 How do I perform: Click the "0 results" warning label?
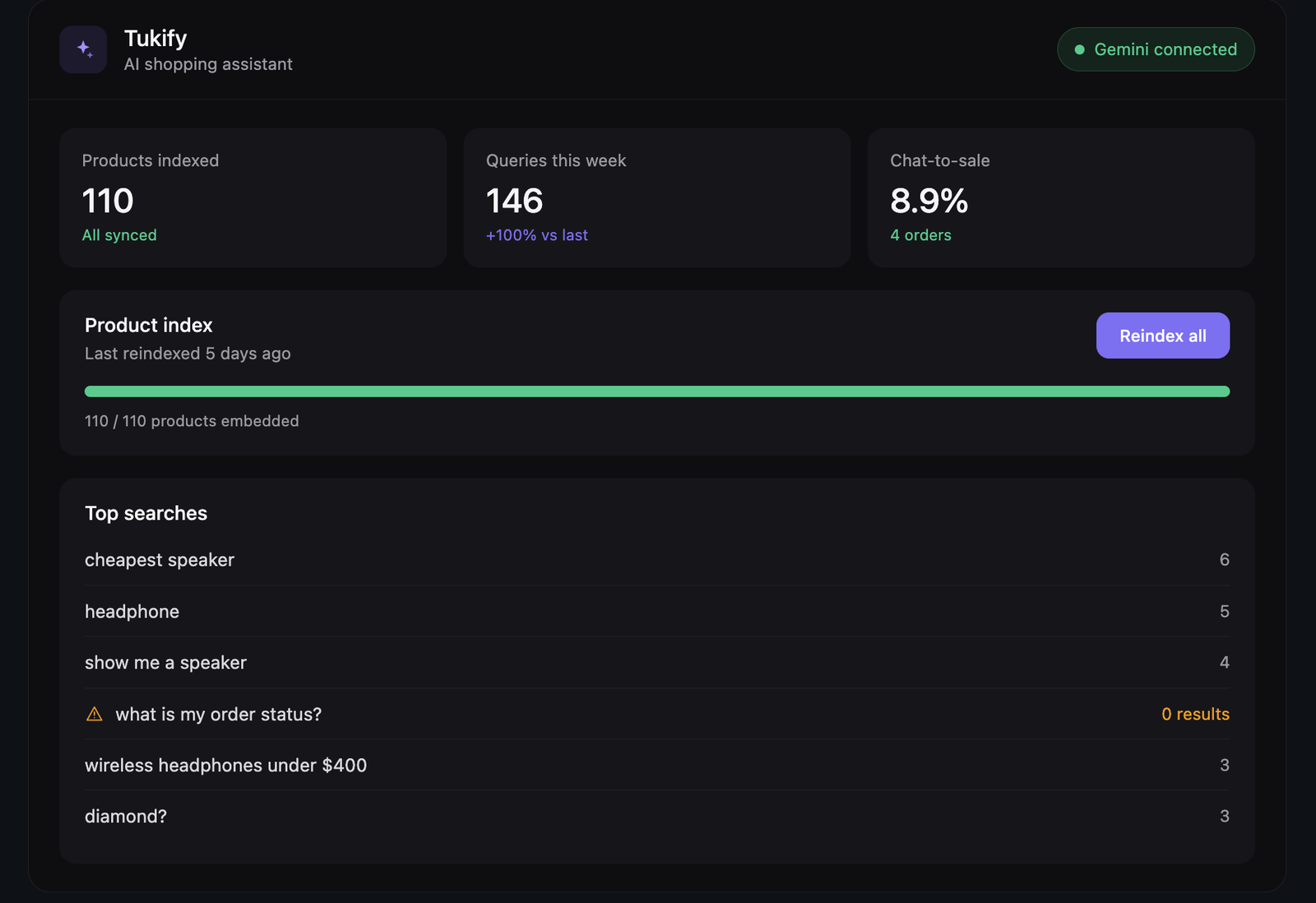pos(1195,714)
